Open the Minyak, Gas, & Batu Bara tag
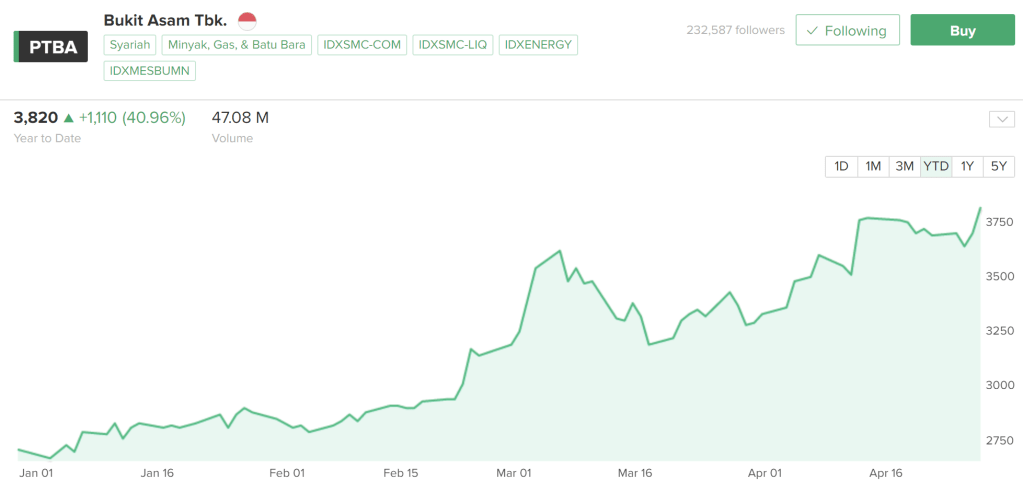The width and height of the screenshot is (1023, 492). 237,45
